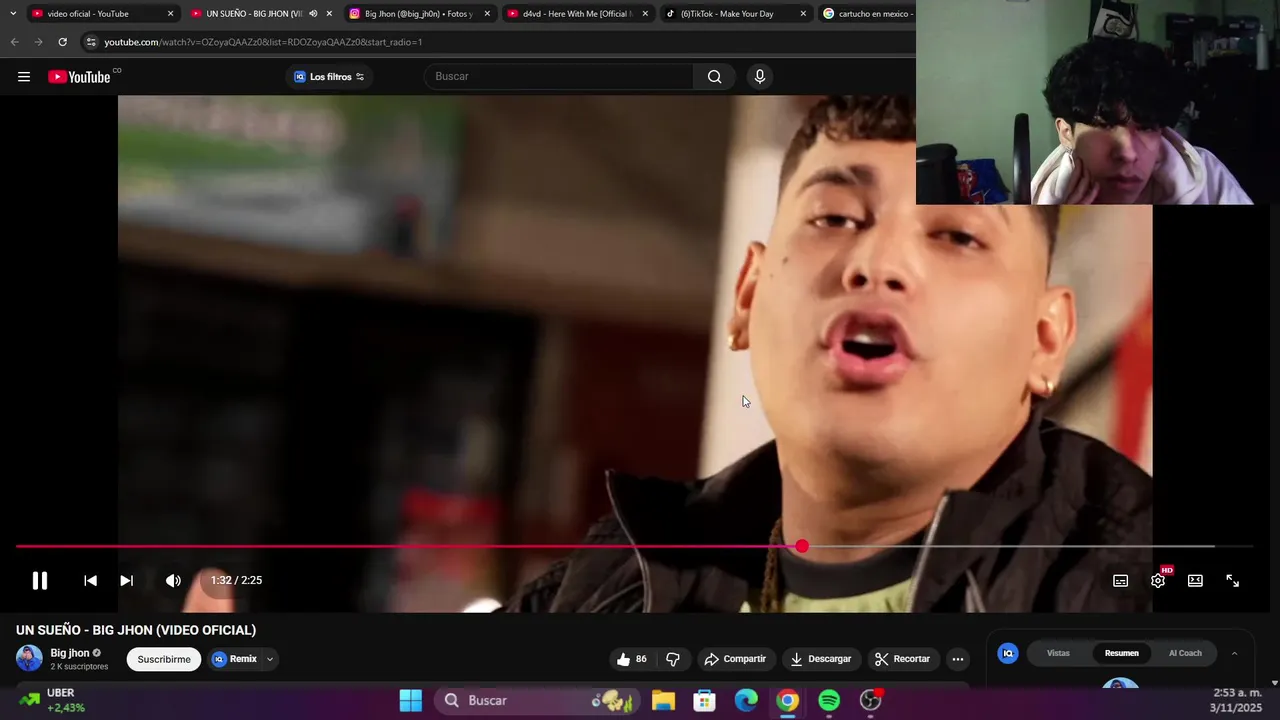
Task: Open Los filtros options
Action: (329, 77)
